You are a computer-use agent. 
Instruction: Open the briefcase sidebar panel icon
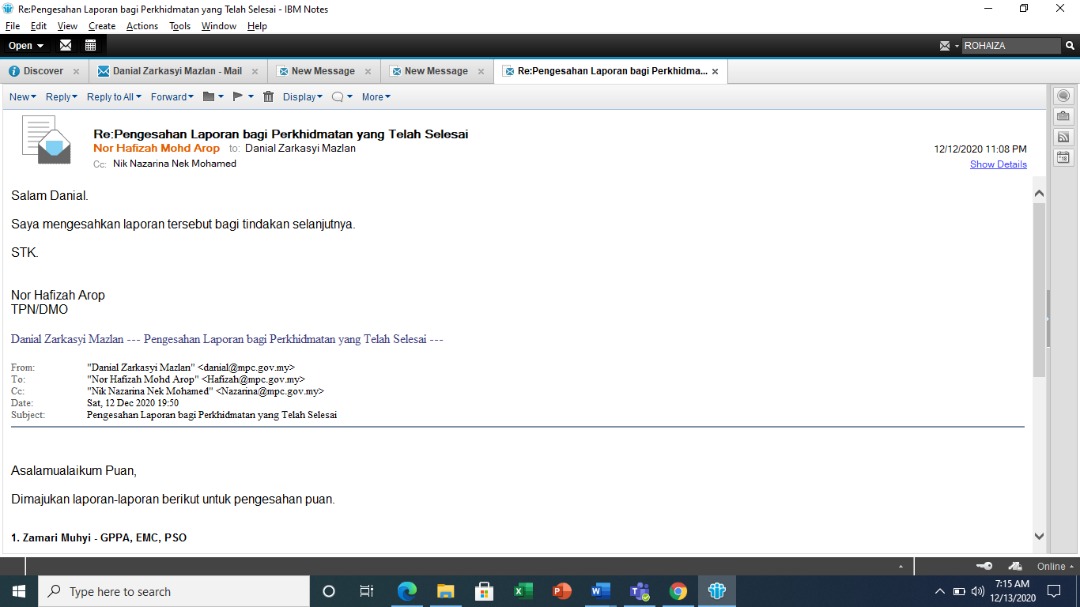[x=1063, y=116]
